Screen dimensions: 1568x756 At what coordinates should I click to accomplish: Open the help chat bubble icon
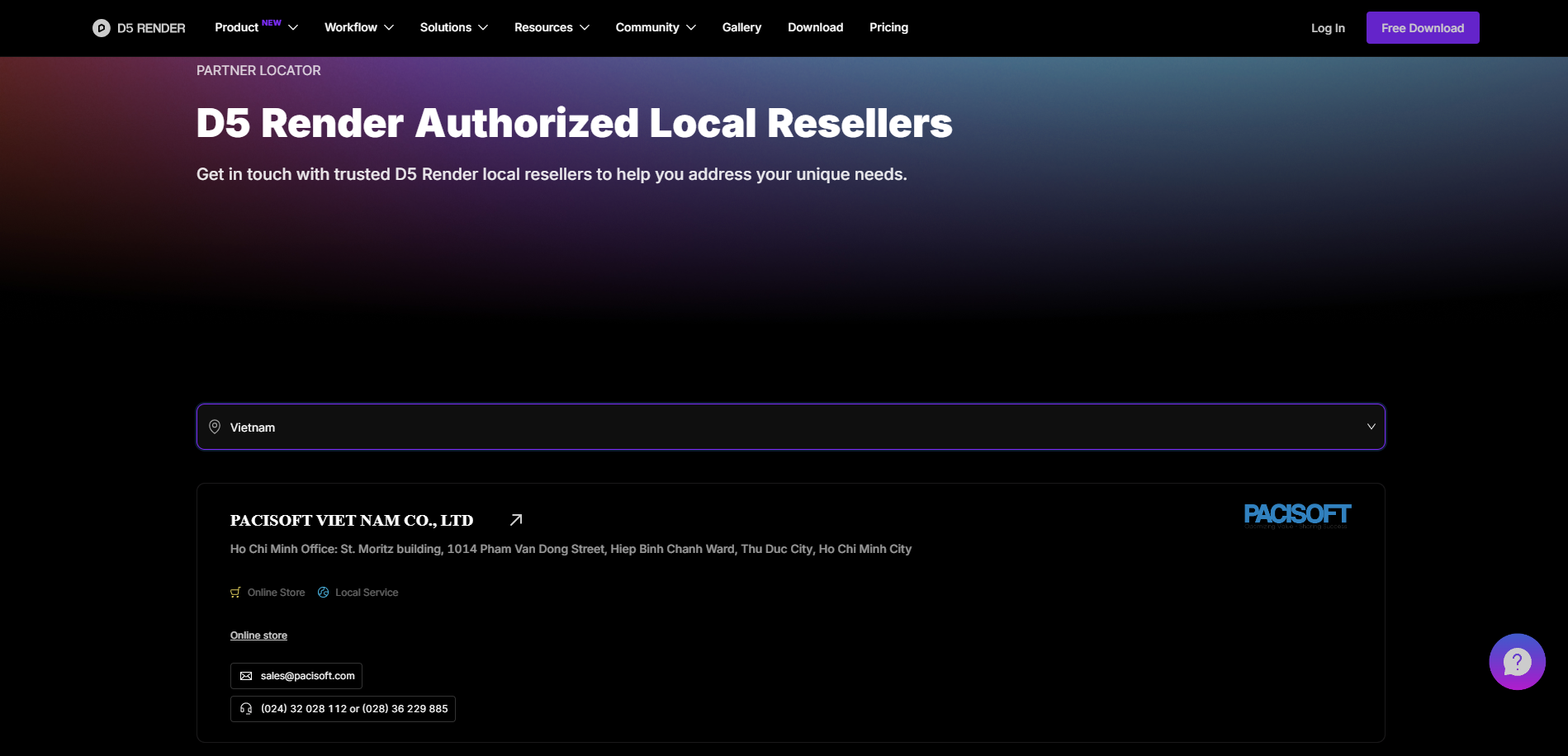1517,662
